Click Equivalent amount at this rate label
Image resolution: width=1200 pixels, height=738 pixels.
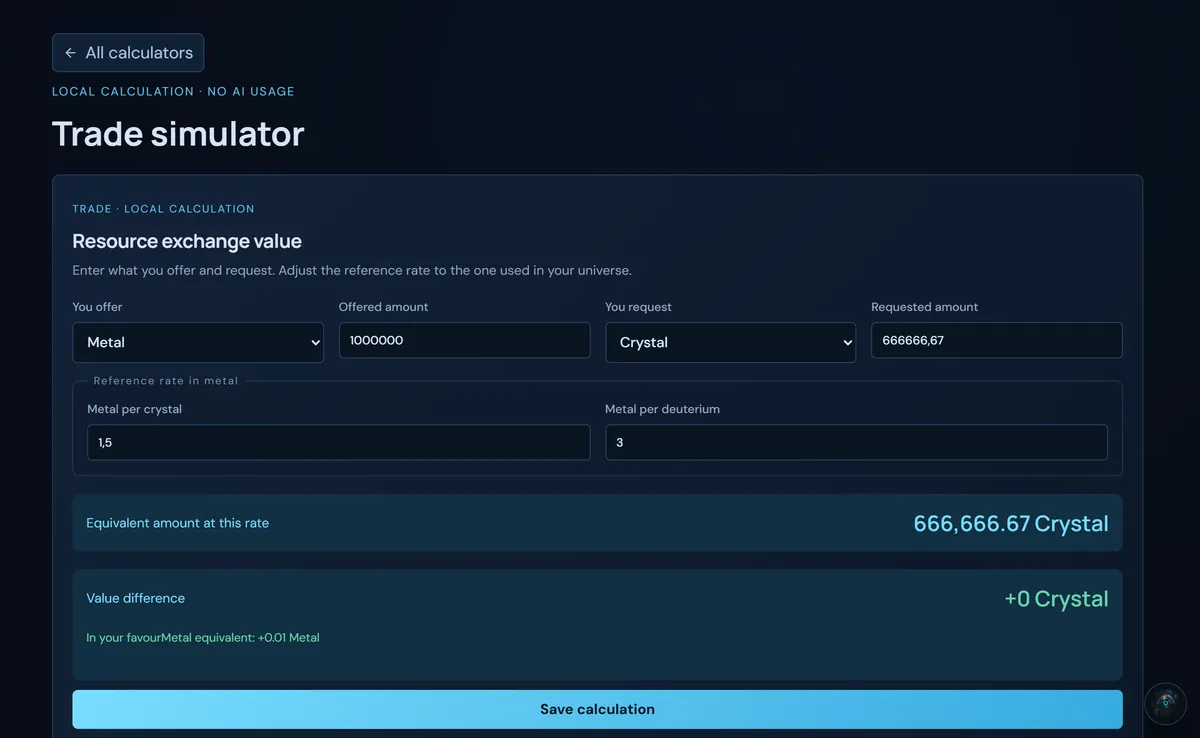178,523
